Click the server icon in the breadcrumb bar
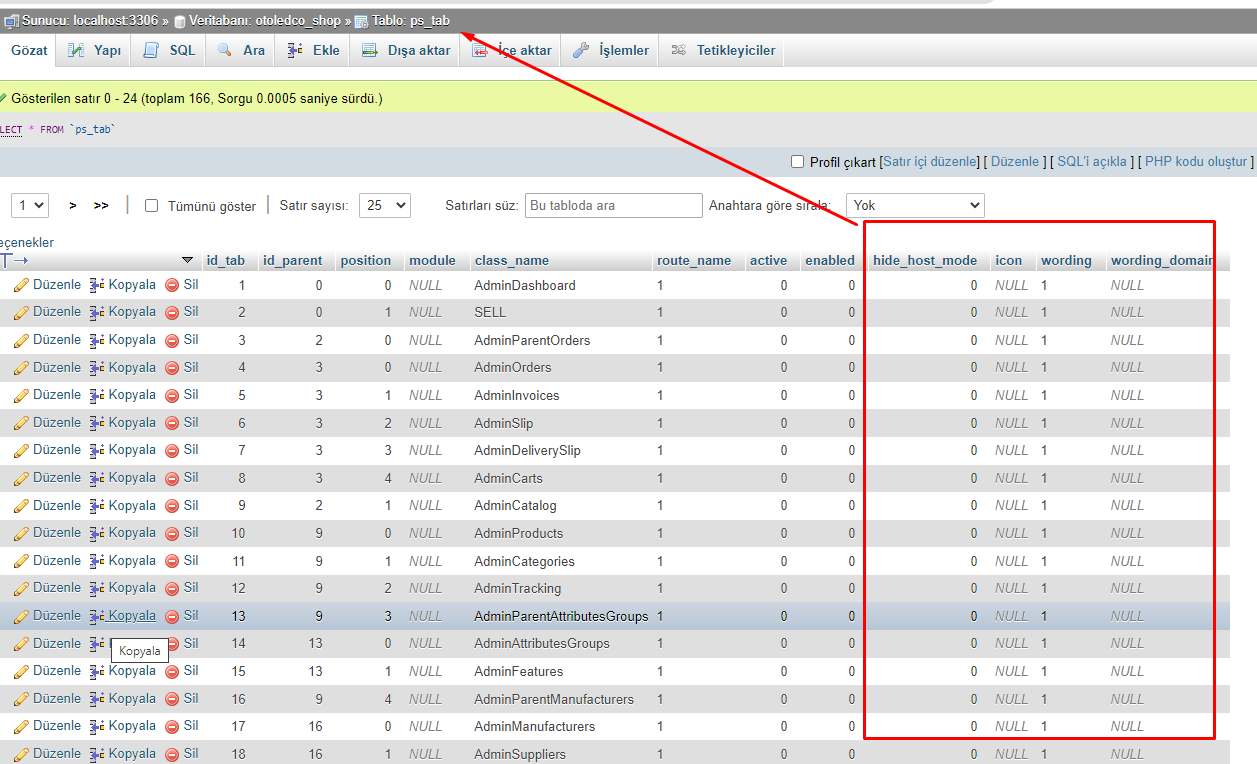 click(11, 21)
